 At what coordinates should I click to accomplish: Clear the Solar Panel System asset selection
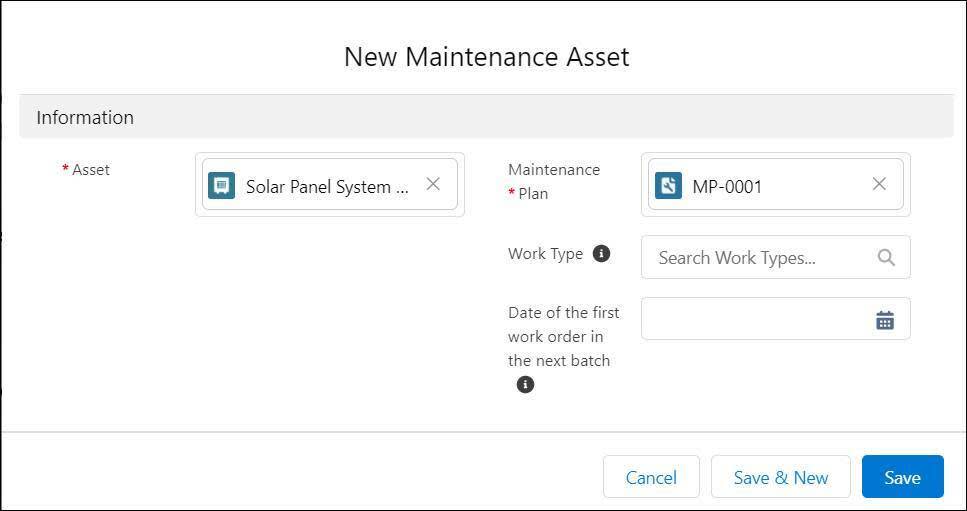433,184
